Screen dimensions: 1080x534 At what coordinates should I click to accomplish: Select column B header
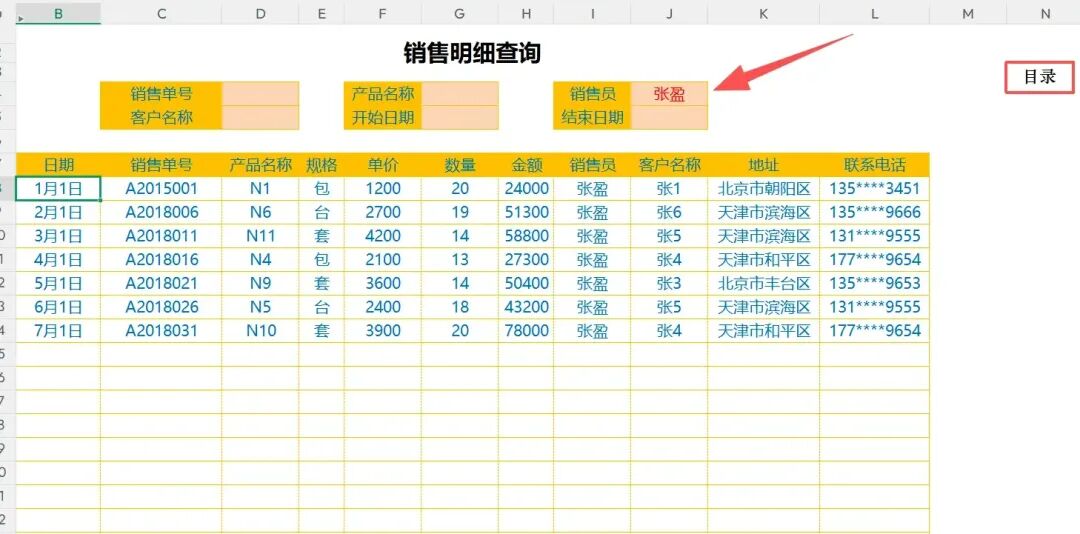click(58, 13)
